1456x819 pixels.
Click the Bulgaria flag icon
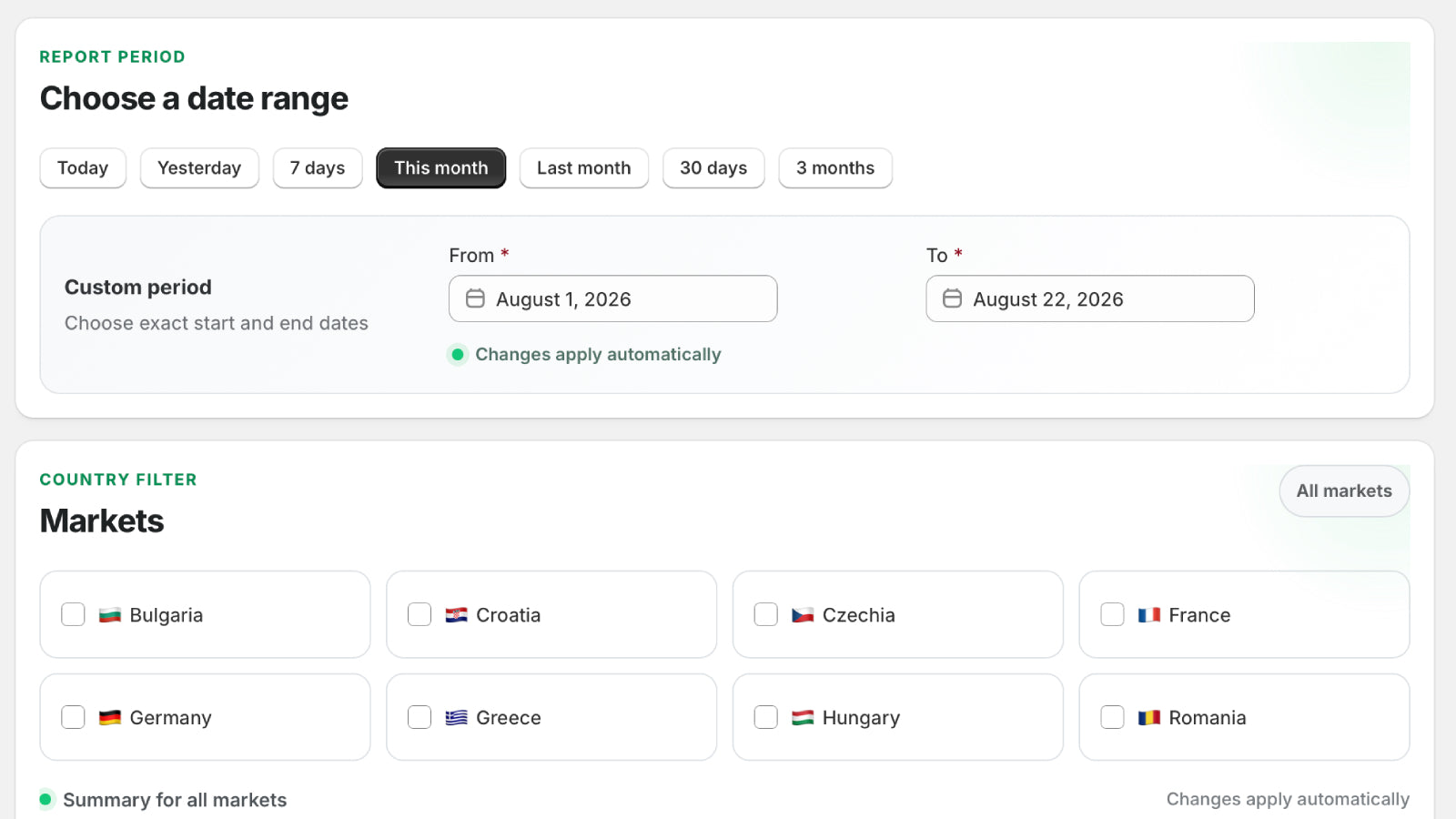110,615
